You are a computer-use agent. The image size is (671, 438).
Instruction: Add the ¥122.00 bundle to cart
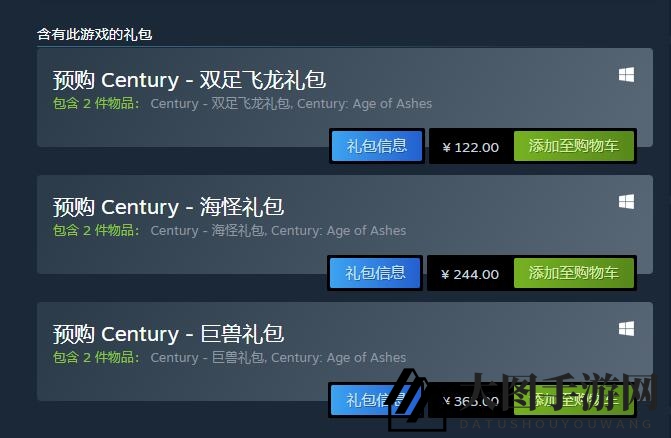tap(573, 146)
